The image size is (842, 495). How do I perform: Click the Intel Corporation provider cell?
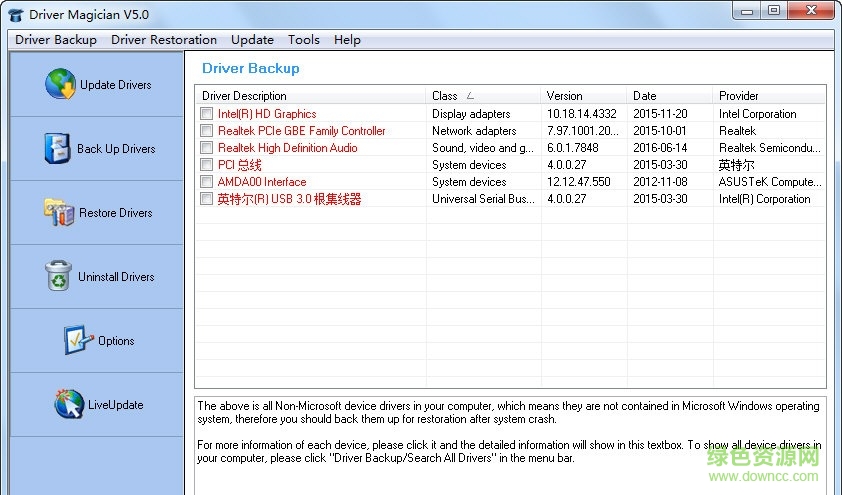pyautogui.click(x=757, y=114)
